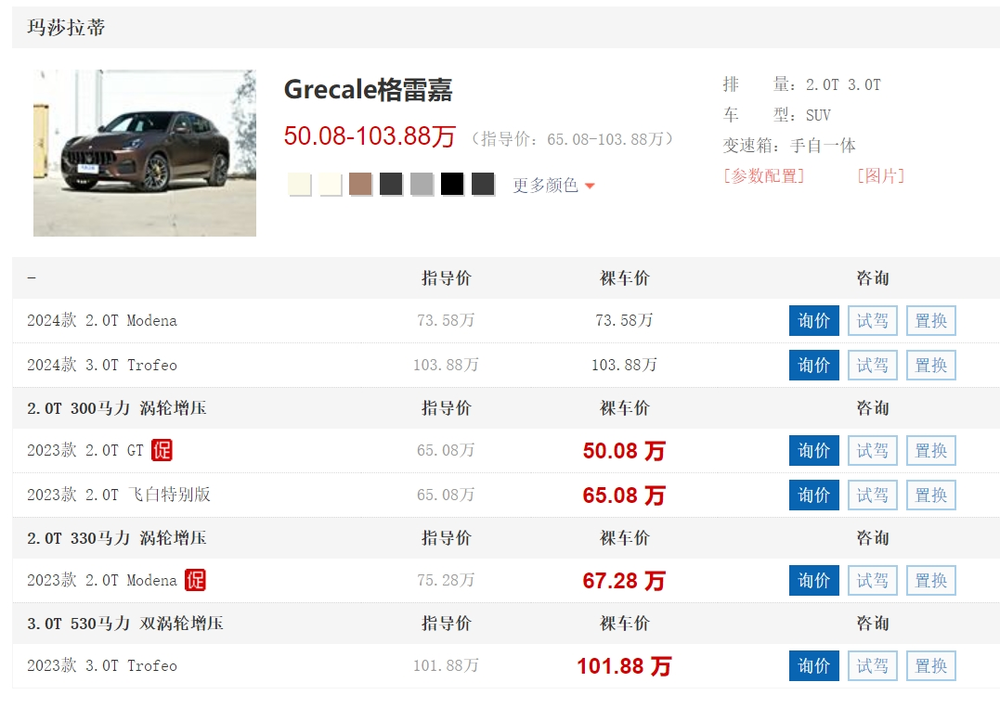Open the 2023款 2.0T Modena model name

coord(102,580)
